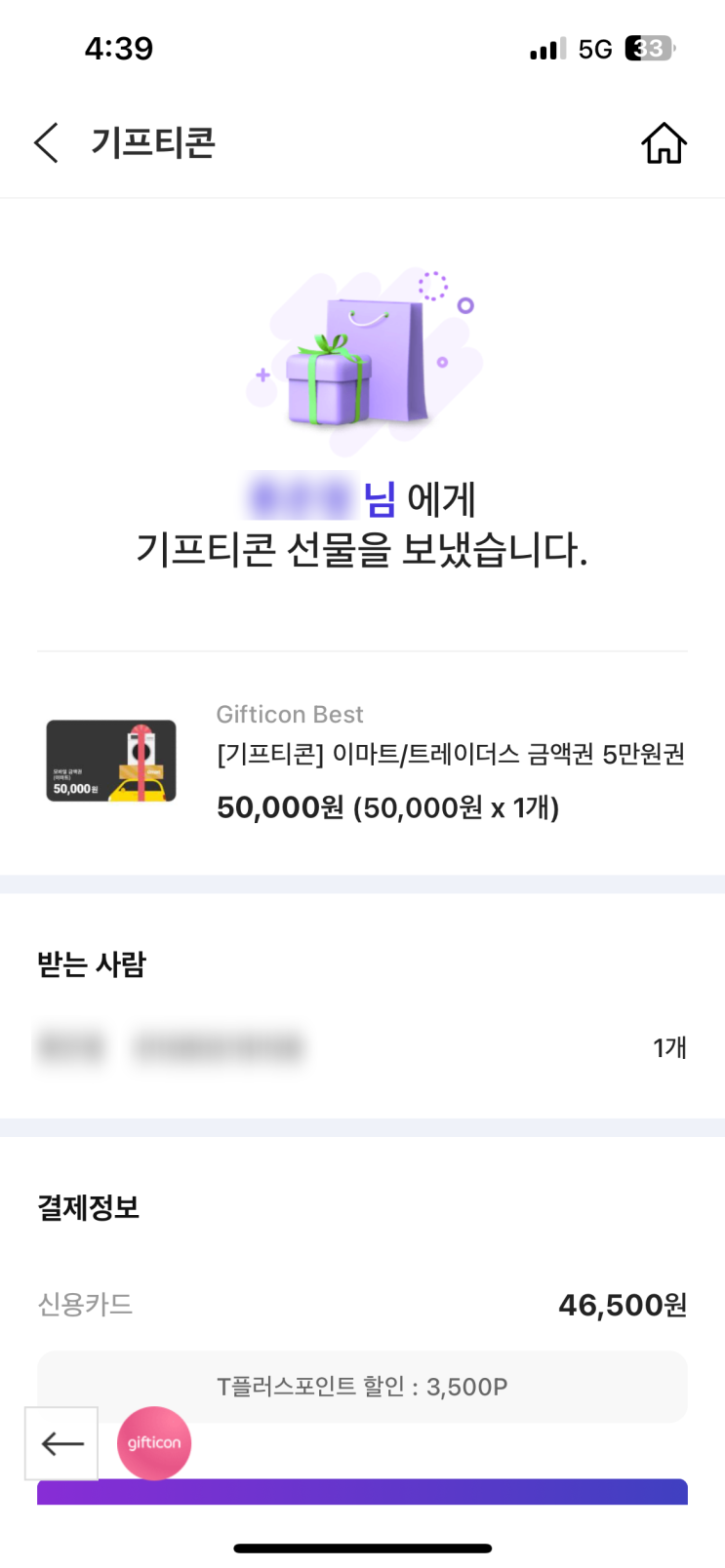Tap the blurred recipient phone number
Image resolution: width=725 pixels, height=1568 pixels.
218,1047
